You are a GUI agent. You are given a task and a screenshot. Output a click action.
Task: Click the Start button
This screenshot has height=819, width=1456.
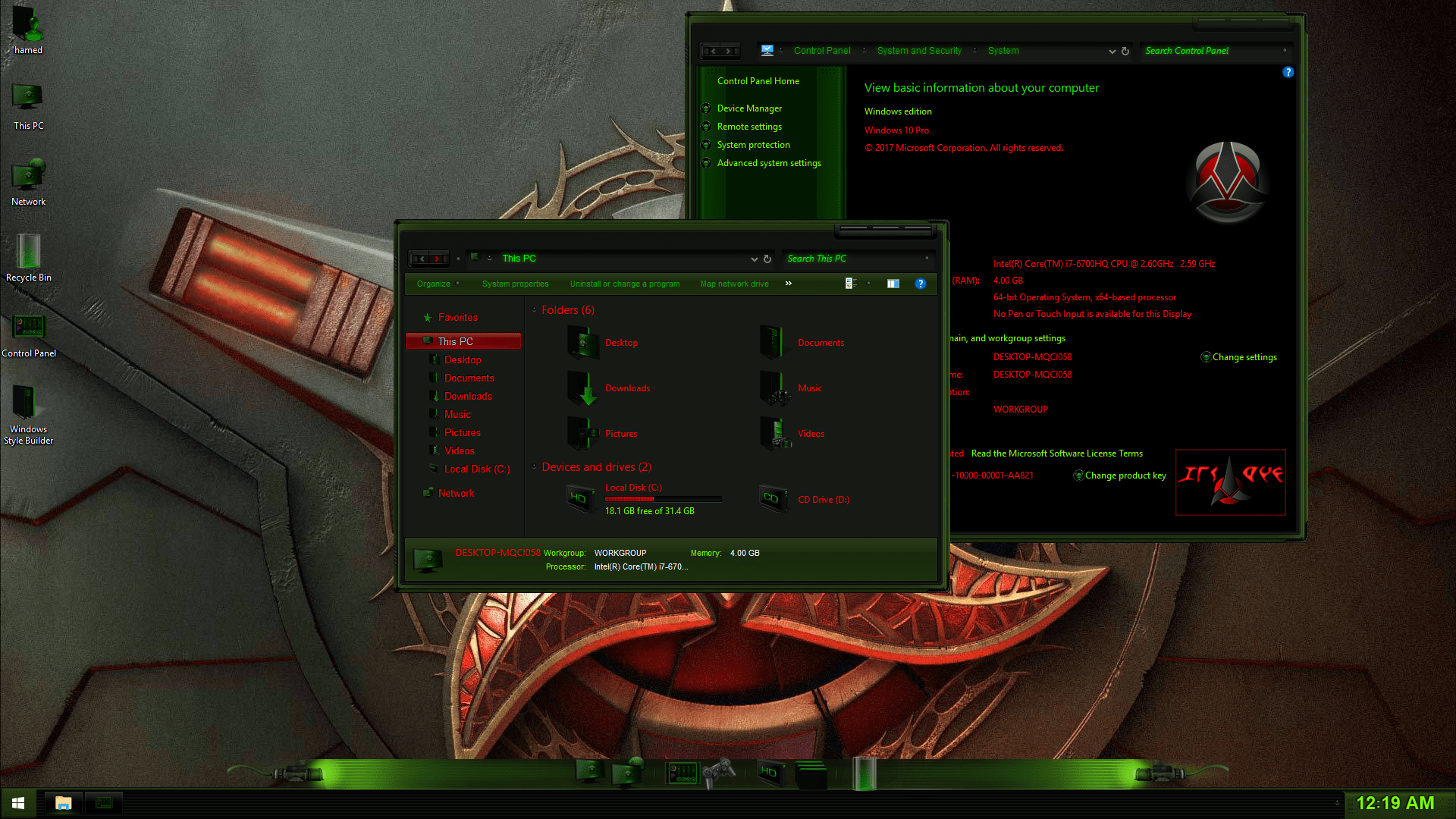[17, 802]
